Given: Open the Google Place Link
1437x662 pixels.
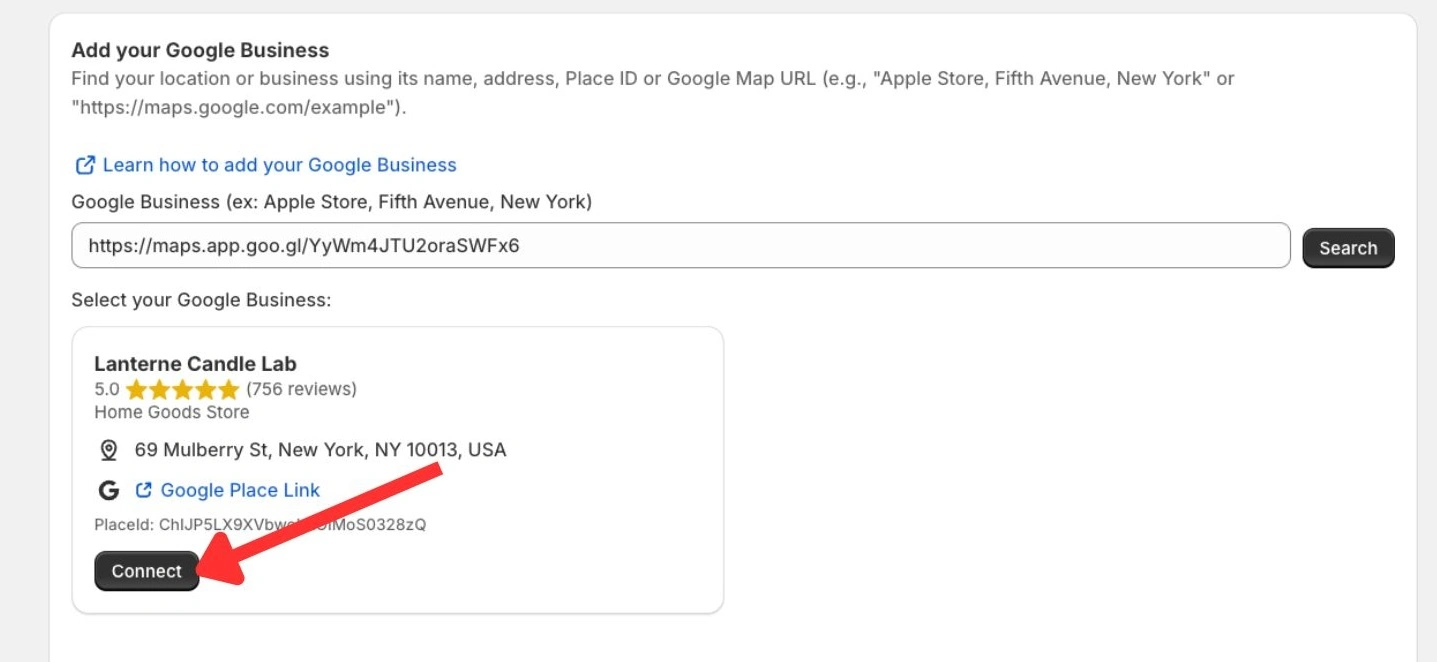Looking at the screenshot, I should tap(240, 490).
